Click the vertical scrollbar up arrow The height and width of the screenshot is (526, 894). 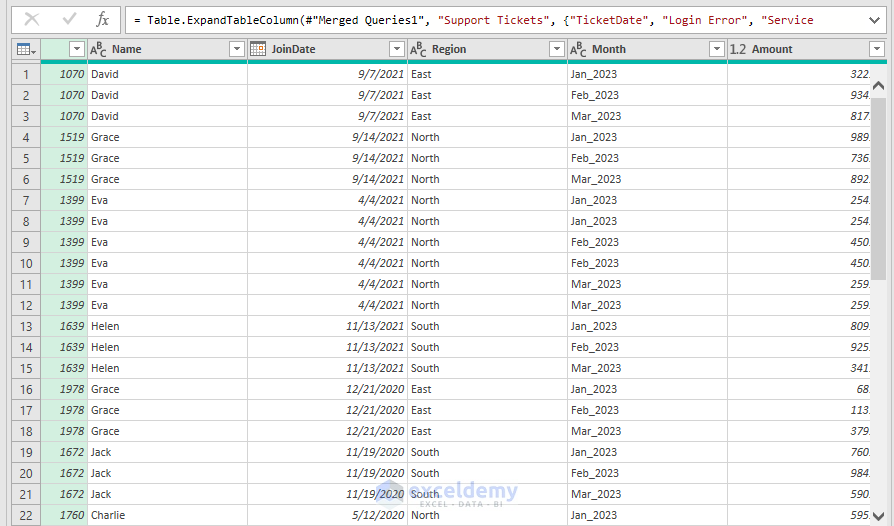pyautogui.click(x=879, y=86)
